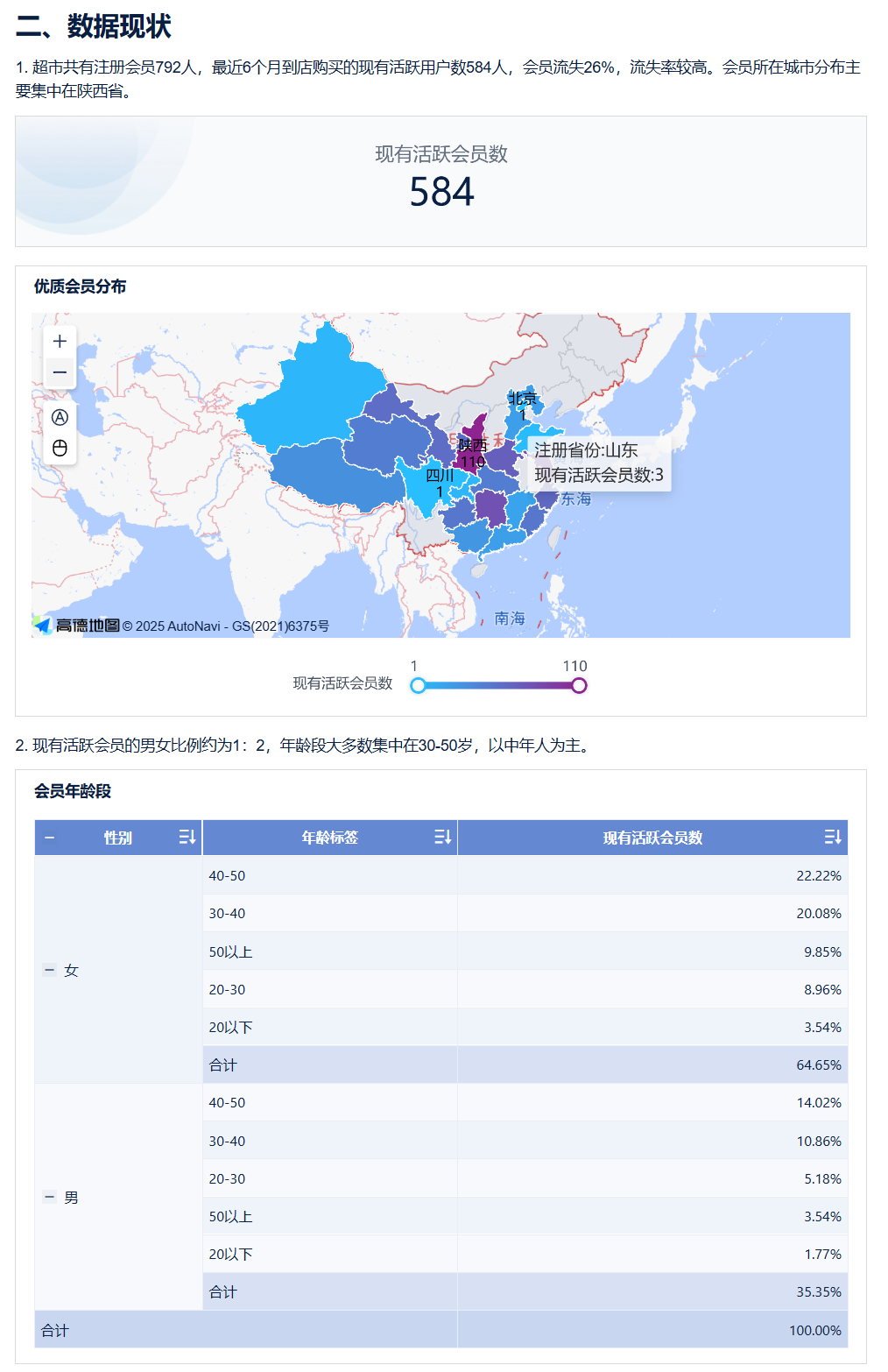888x1372 pixels.
Task: Click the 现有活跃会员数 584 indicator card
Action: (x=441, y=181)
